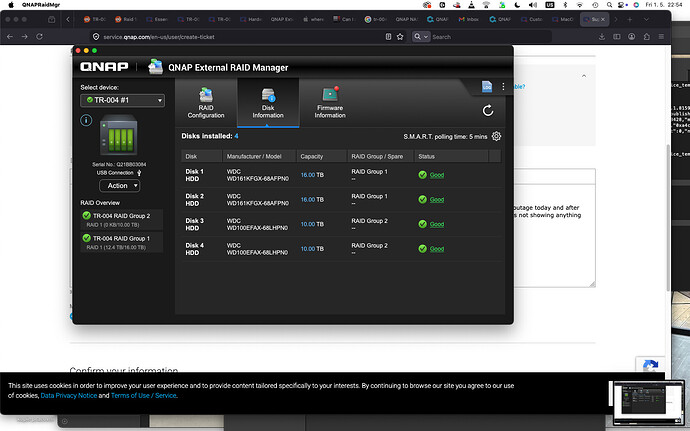Open the RAID Configuration tab
The height and width of the screenshot is (431, 690).
coord(206,103)
